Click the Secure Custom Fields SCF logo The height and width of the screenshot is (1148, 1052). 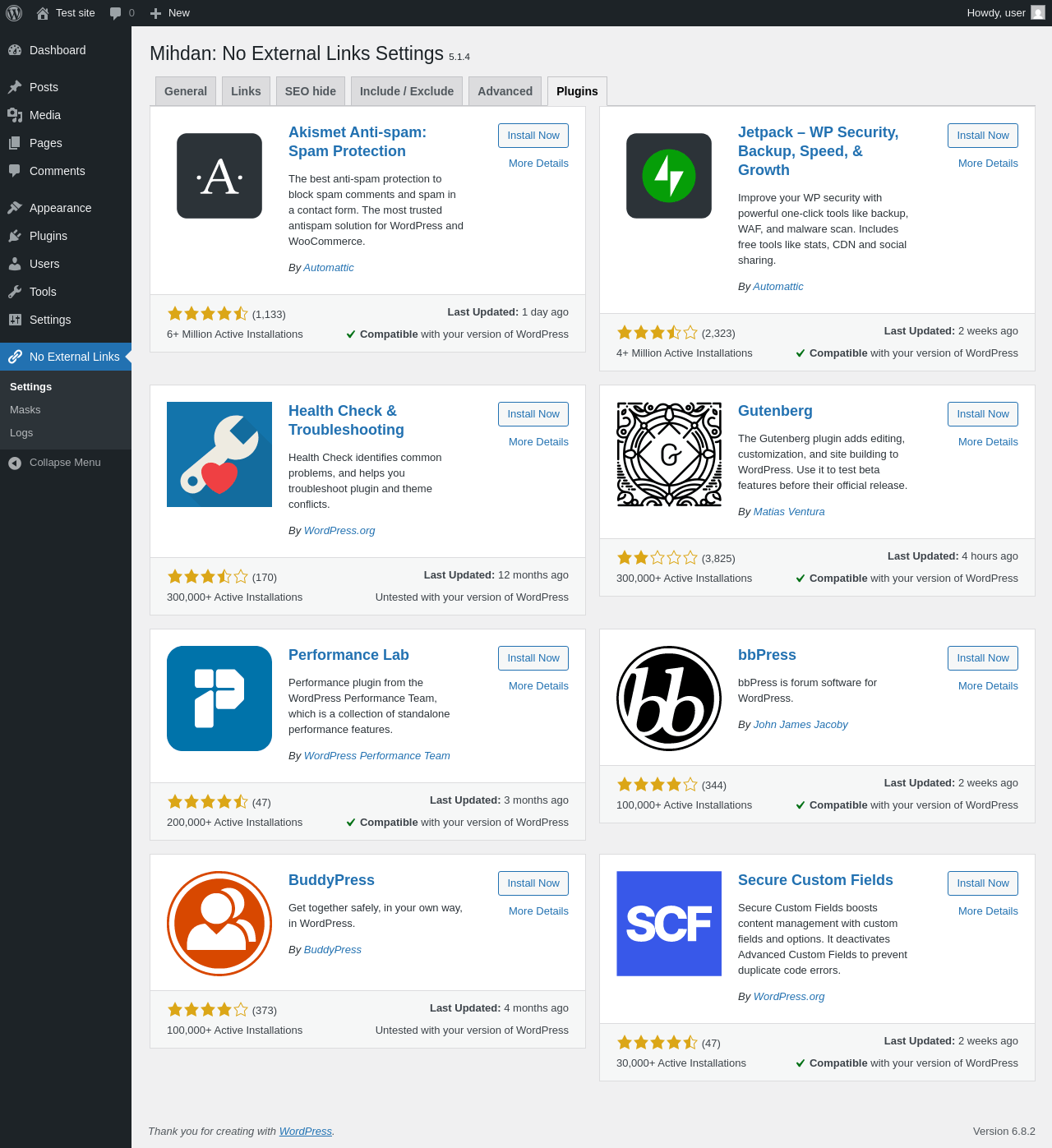click(669, 924)
